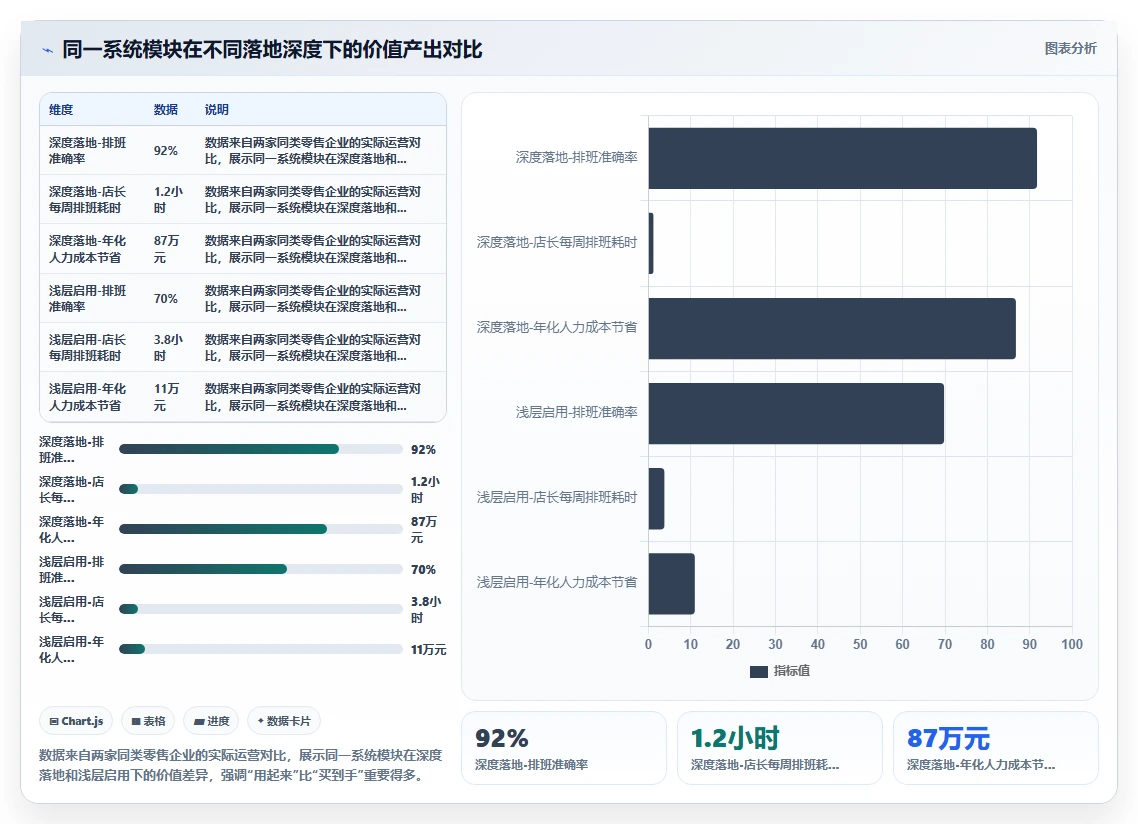Image resolution: width=1138 pixels, height=824 pixels.
Task: Click the 数据 column header
Action: [x=165, y=110]
